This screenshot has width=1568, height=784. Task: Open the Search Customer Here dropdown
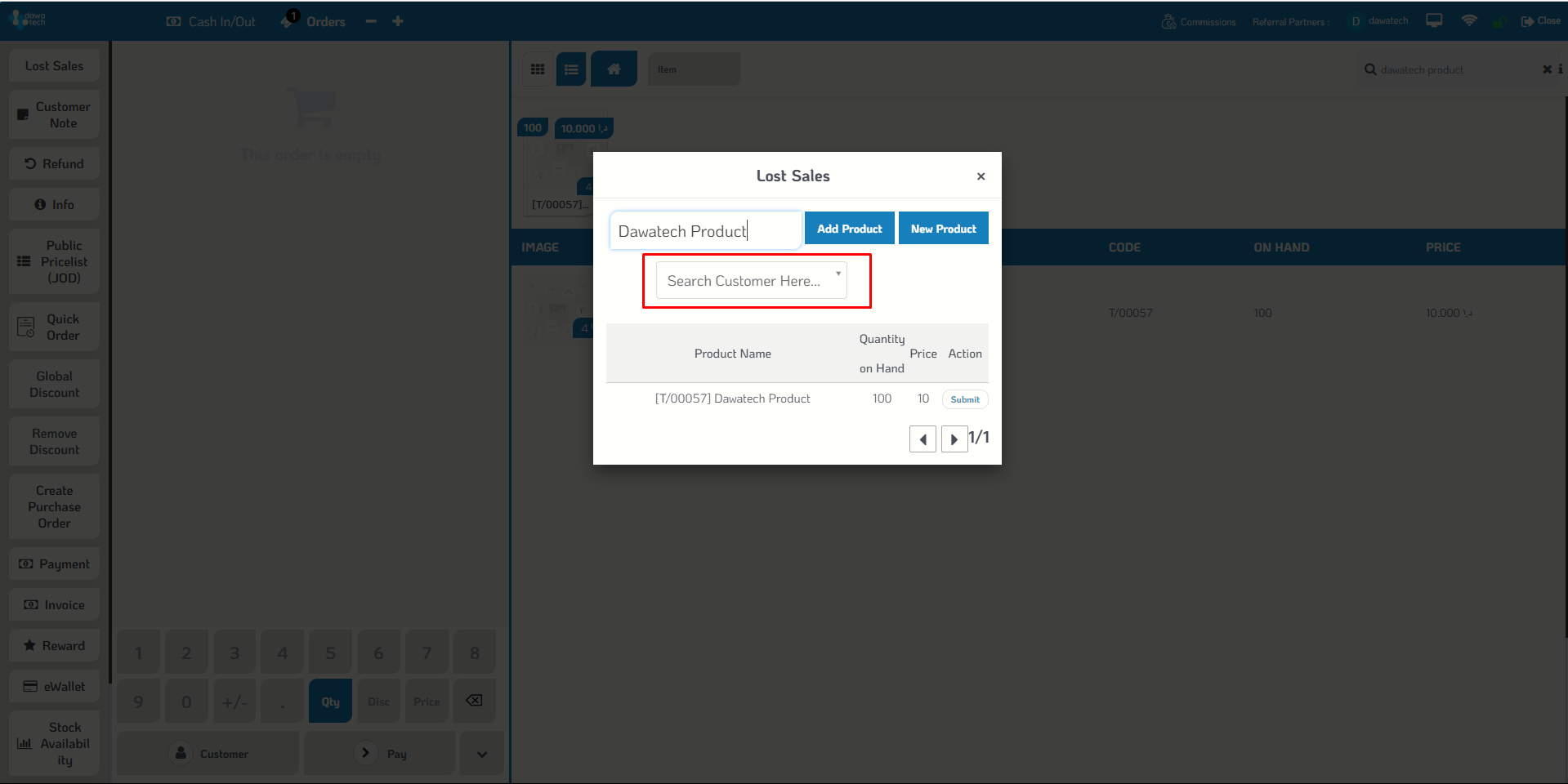751,280
